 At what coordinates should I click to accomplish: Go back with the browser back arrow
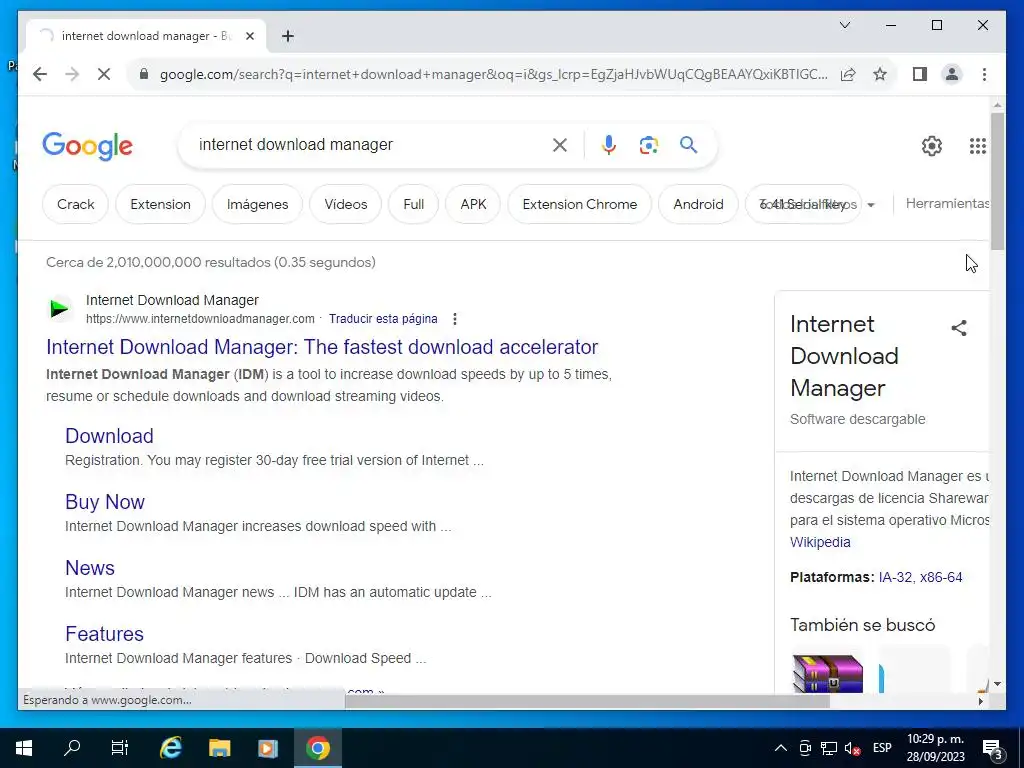40,74
